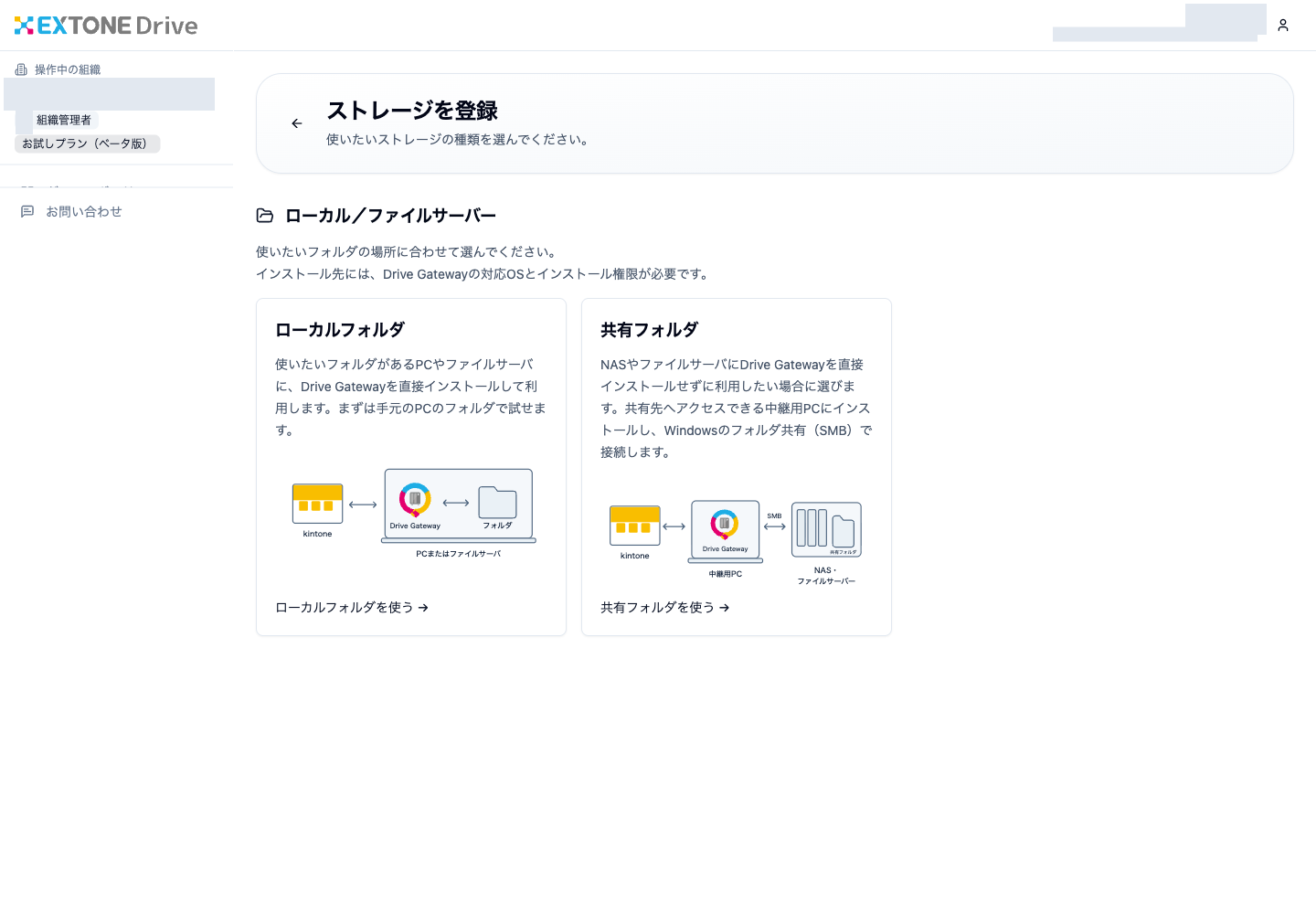Click the 組織管理者 badge
The width and height of the screenshot is (1316, 914).
pyautogui.click(x=64, y=120)
